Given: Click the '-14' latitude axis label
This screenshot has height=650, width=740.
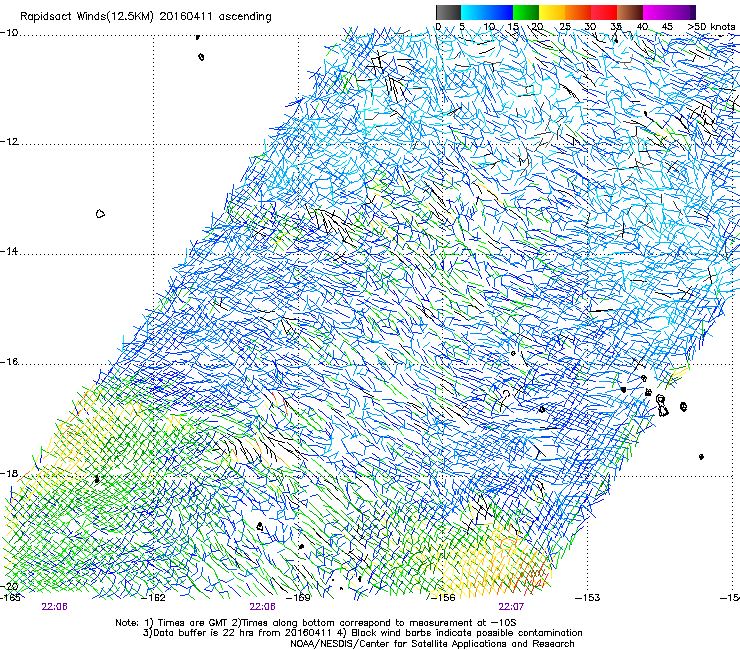Looking at the screenshot, I should coord(9,252).
